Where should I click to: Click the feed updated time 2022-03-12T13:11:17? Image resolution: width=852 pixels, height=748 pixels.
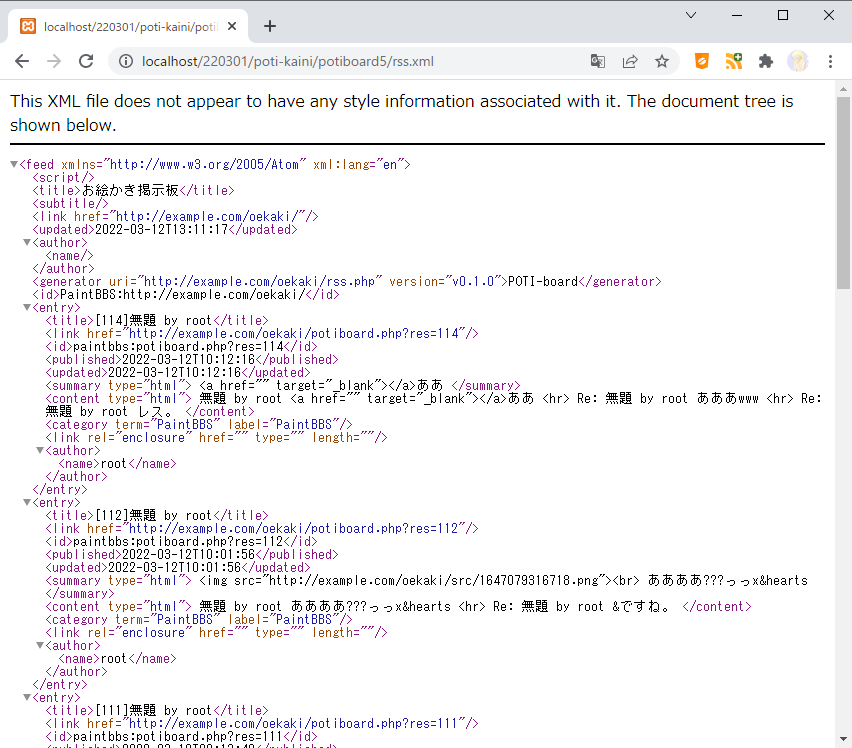click(161, 229)
